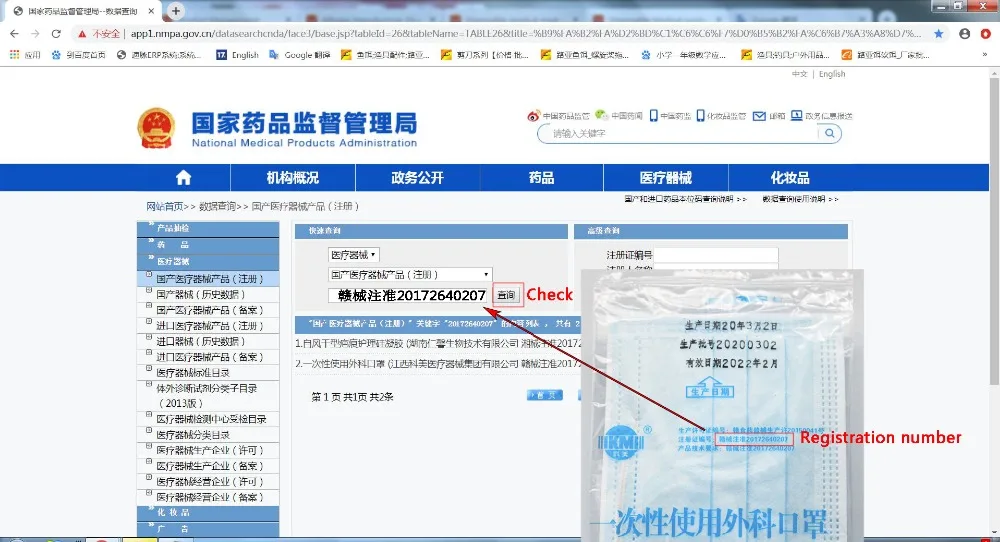Image resolution: width=1000 pixels, height=542 pixels.
Task: Open 国产和进口药品本位码查询说明 link
Action: pyautogui.click(x=685, y=199)
